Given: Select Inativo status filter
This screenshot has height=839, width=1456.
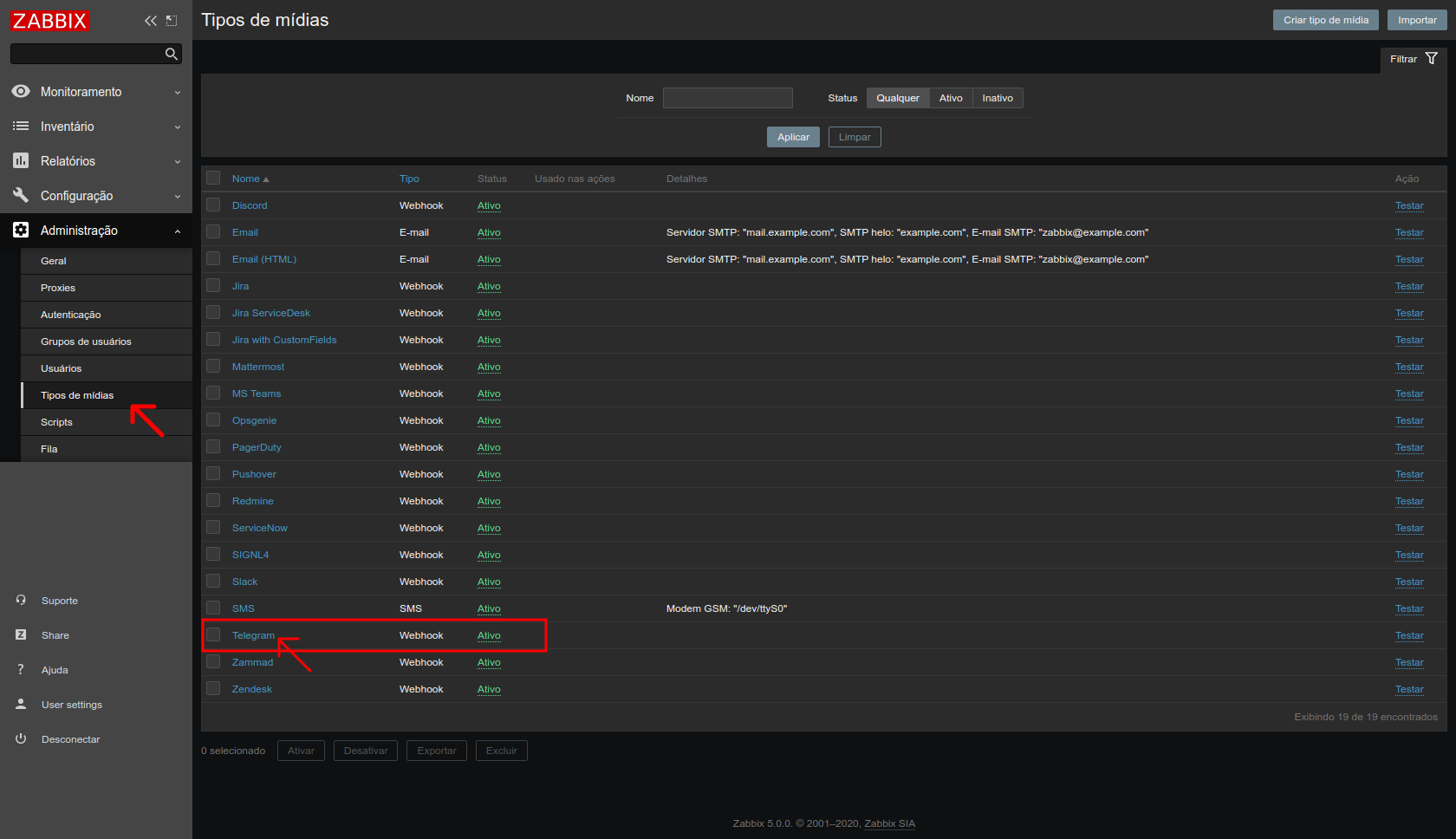Looking at the screenshot, I should click(998, 98).
